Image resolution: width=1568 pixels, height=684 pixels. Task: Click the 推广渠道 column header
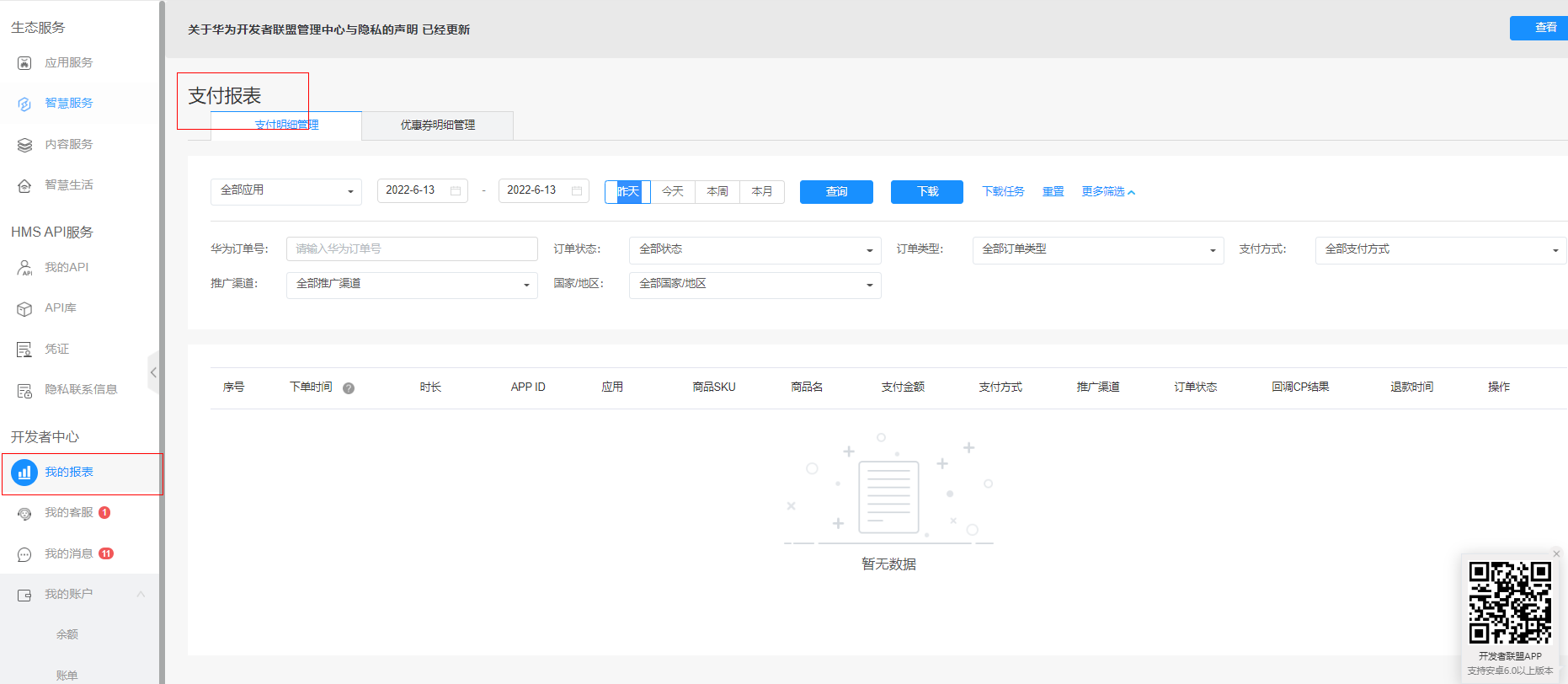click(1098, 387)
